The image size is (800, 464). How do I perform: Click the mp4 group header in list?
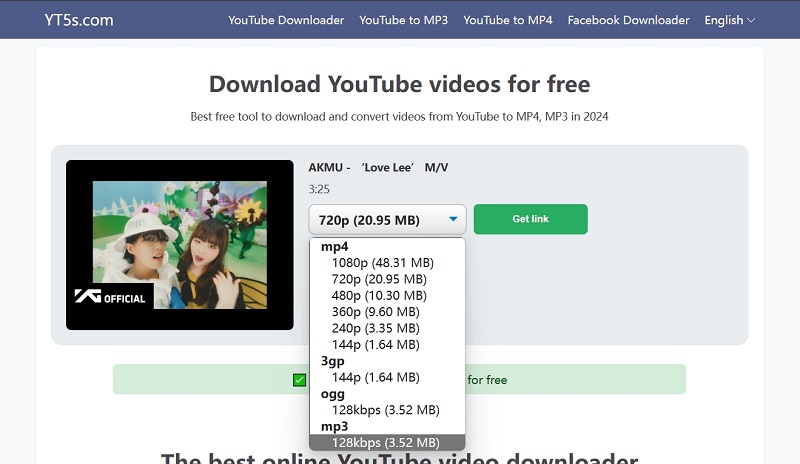[x=335, y=247]
